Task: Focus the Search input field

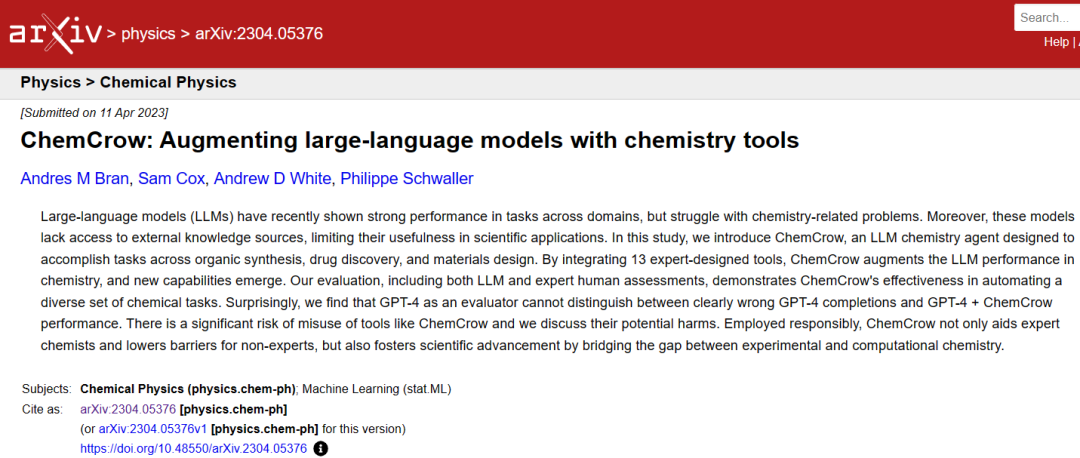Action: pyautogui.click(x=1048, y=17)
